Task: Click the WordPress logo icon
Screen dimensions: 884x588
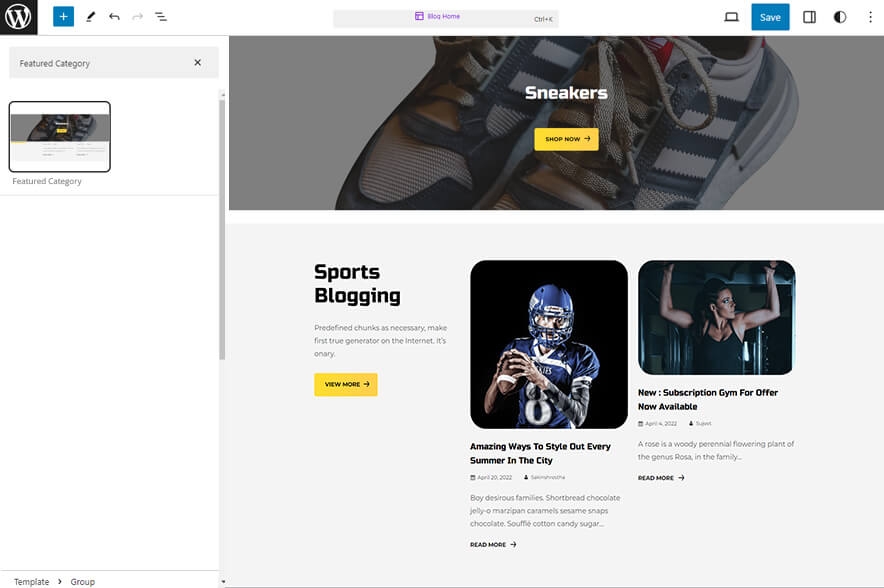Action: coord(18,17)
